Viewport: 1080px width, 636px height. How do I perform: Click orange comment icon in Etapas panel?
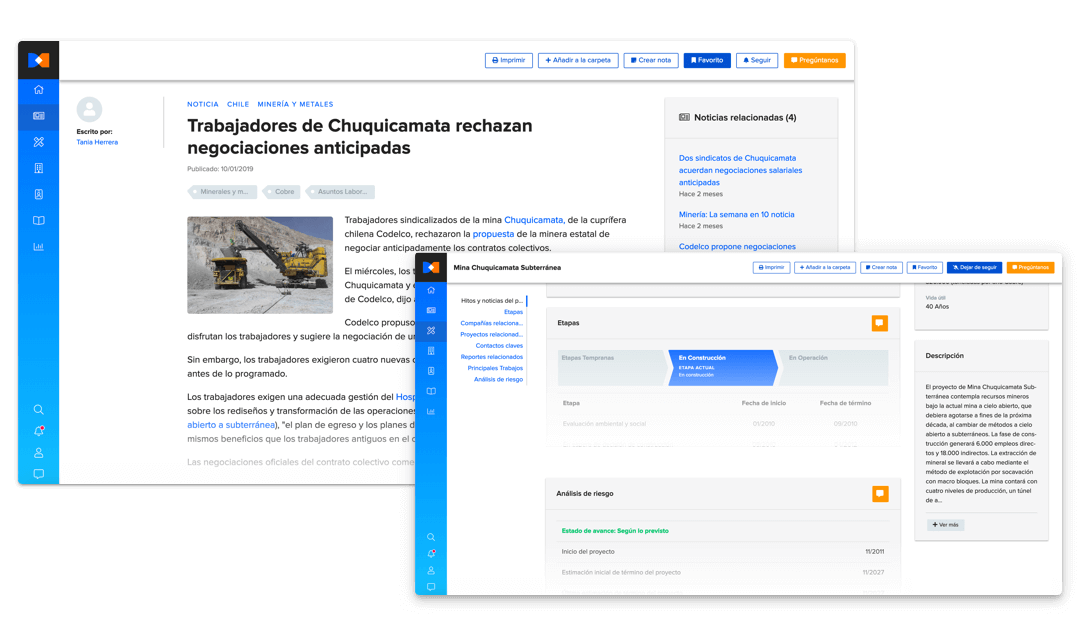[x=880, y=323]
